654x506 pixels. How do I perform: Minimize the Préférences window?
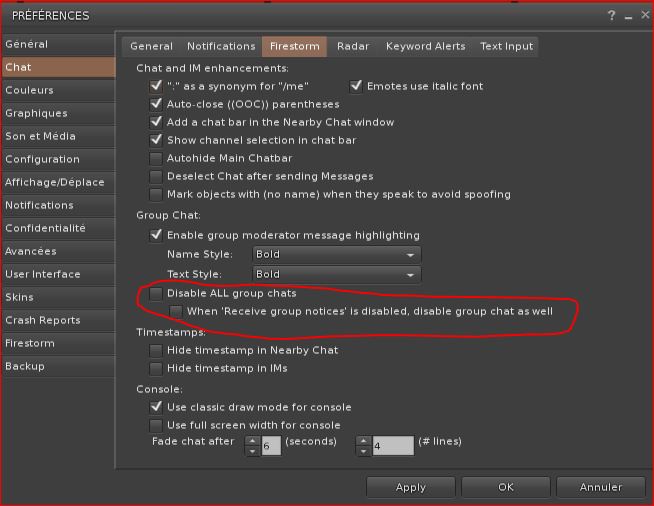tap(628, 17)
